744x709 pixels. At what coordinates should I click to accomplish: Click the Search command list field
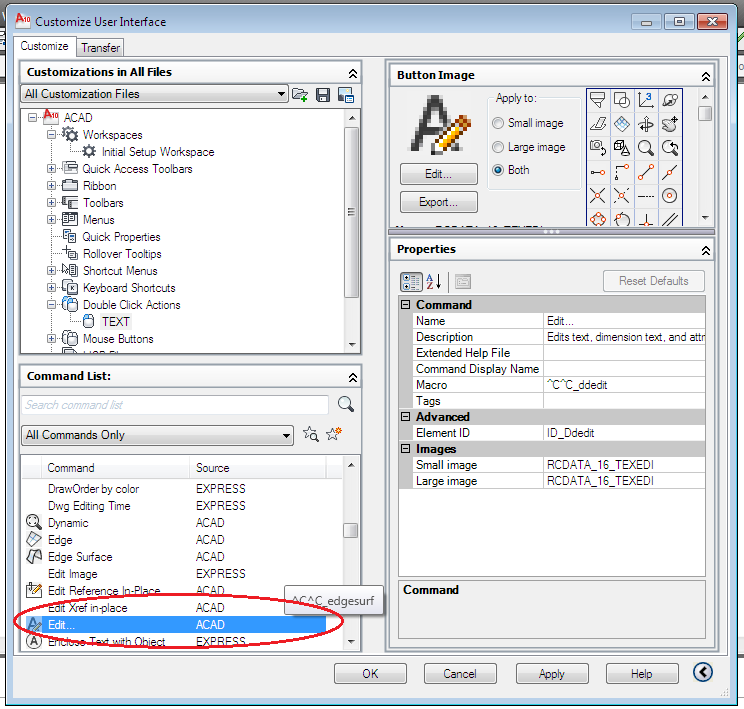175,405
